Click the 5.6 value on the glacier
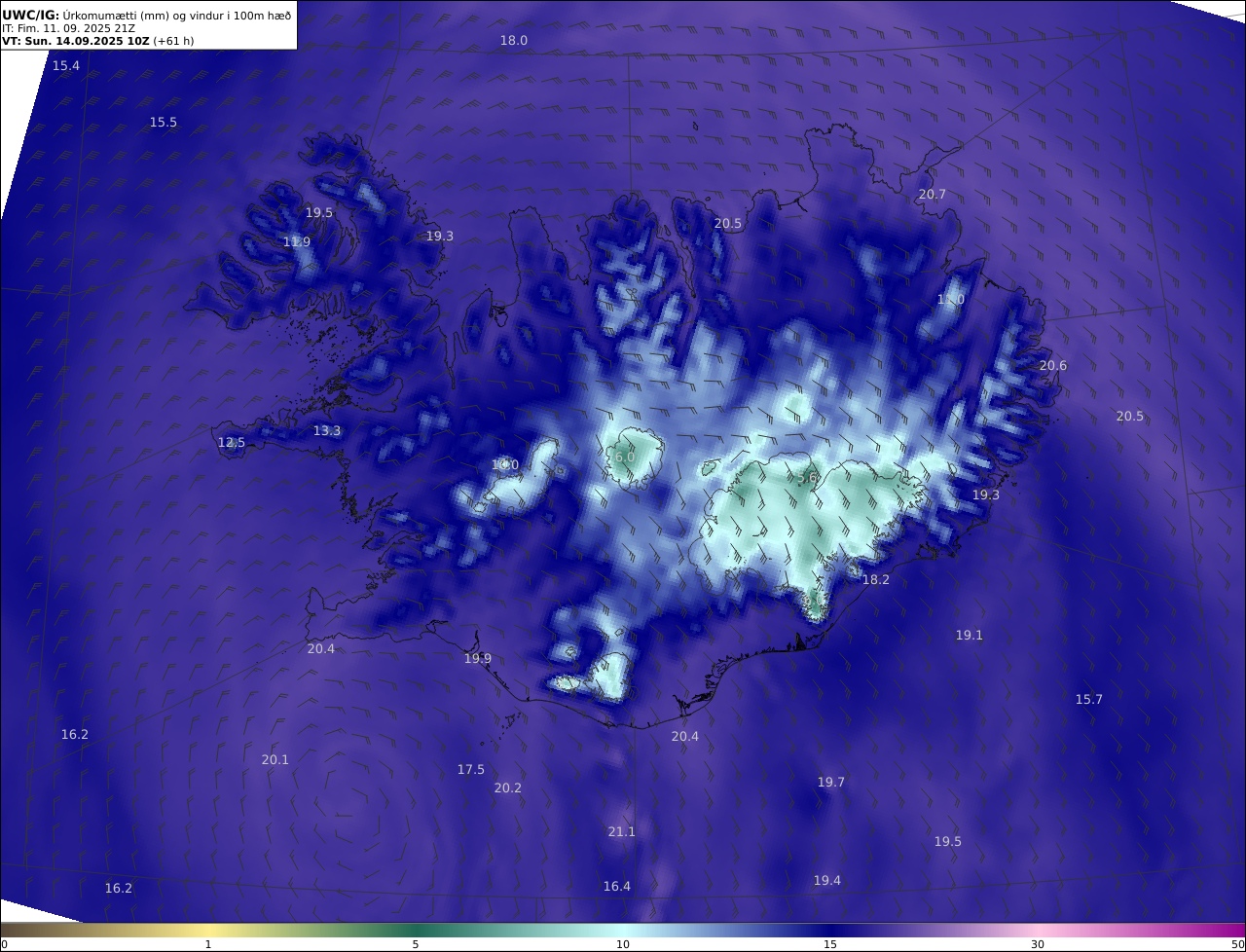The width and height of the screenshot is (1246, 952). click(x=808, y=478)
